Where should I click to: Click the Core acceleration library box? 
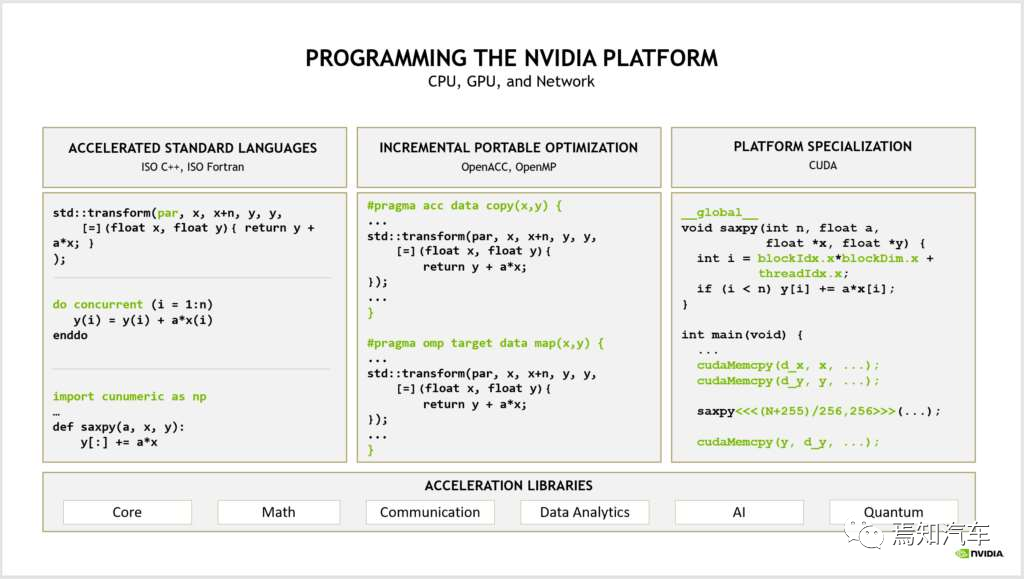(x=127, y=512)
